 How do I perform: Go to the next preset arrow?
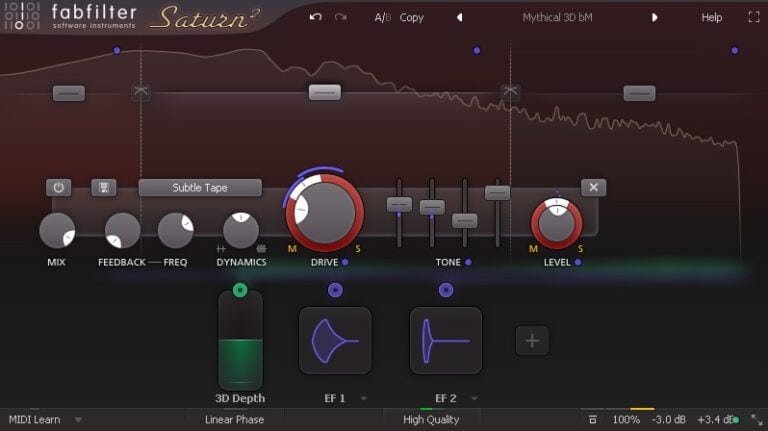click(x=654, y=18)
